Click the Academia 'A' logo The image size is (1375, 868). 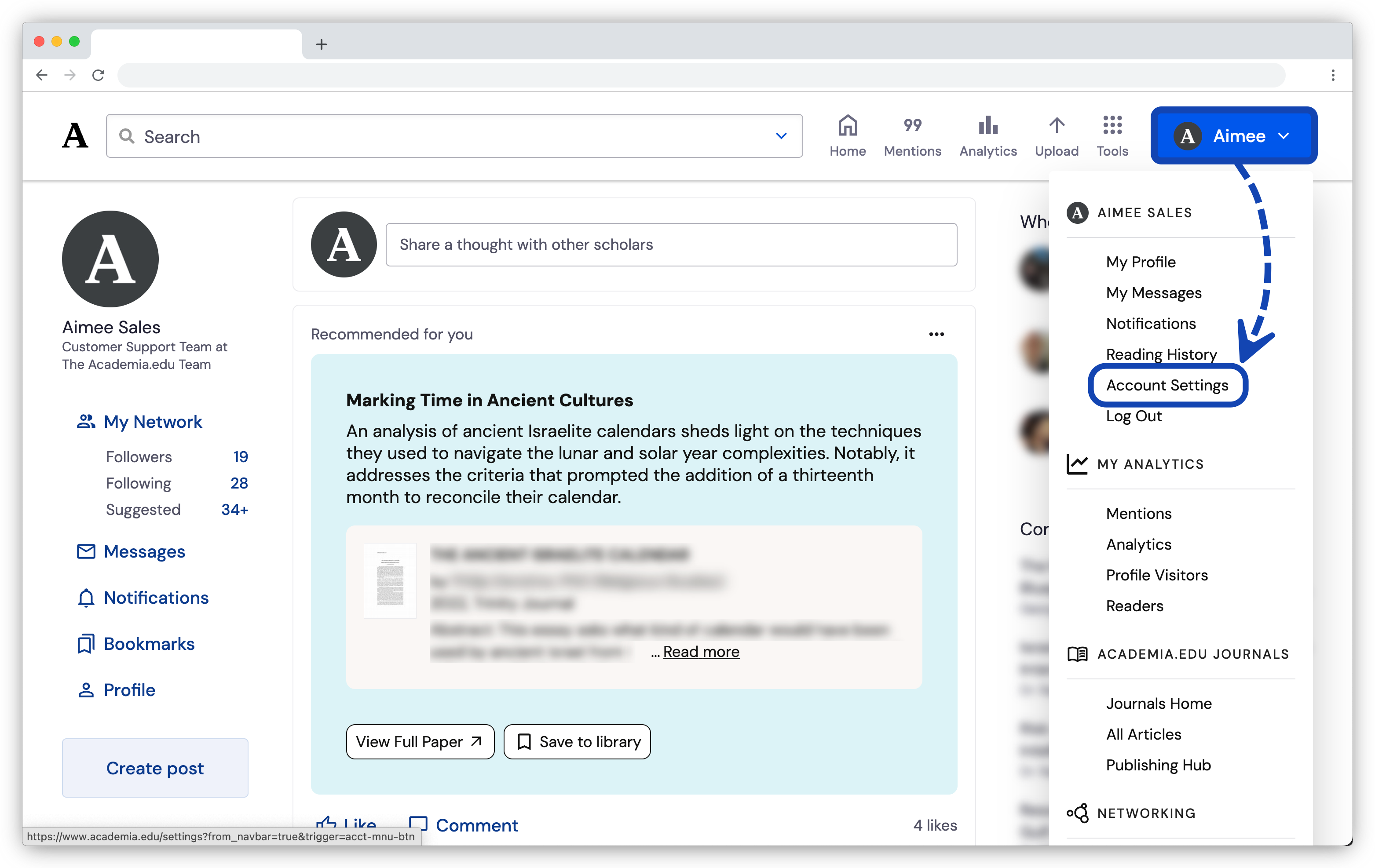(x=75, y=135)
